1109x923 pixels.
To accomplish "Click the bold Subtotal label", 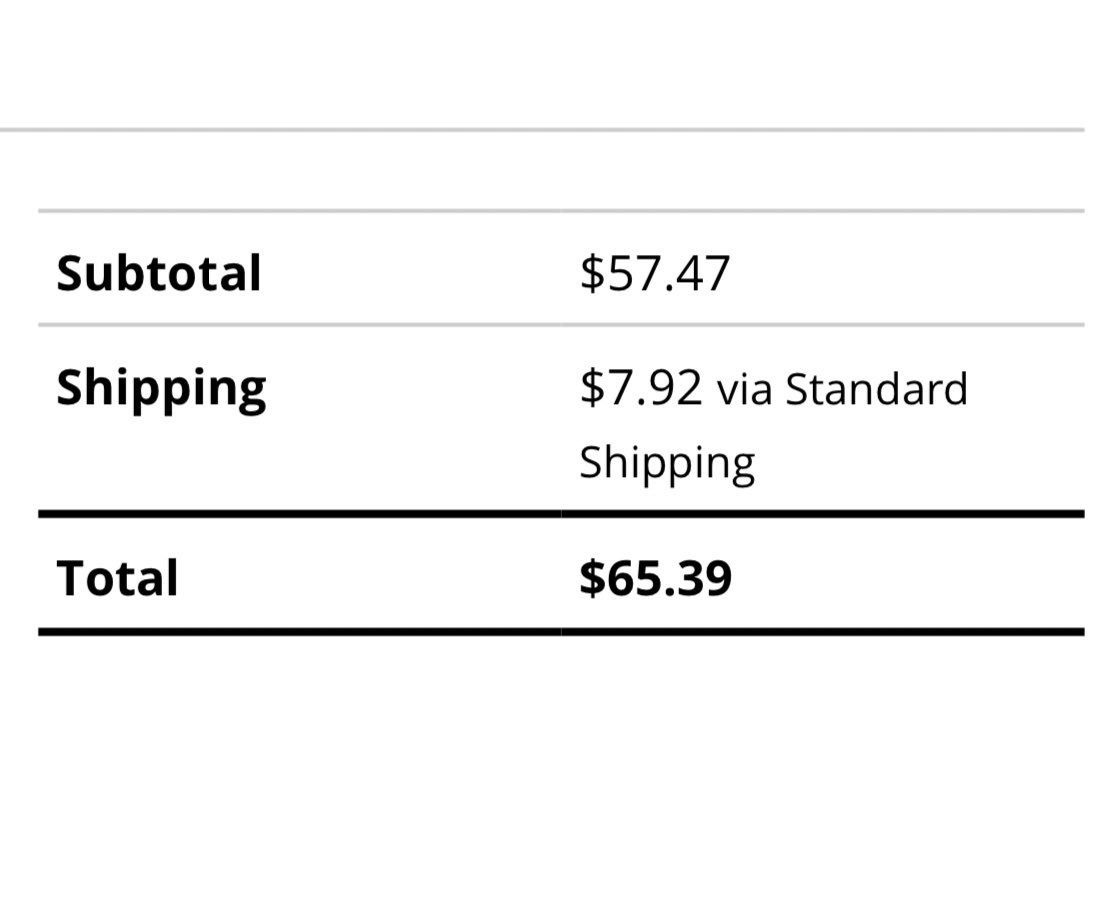I will pyautogui.click(x=159, y=273).
